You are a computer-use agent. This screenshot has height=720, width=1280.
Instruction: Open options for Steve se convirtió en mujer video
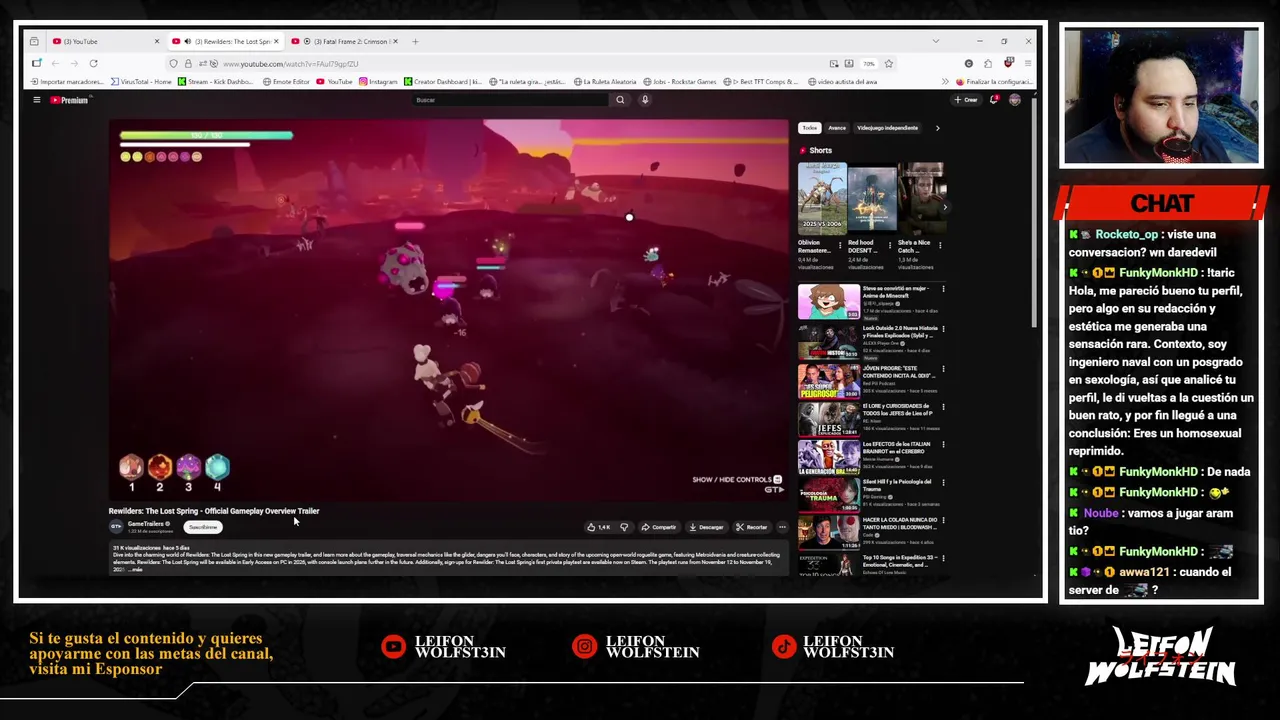943,289
